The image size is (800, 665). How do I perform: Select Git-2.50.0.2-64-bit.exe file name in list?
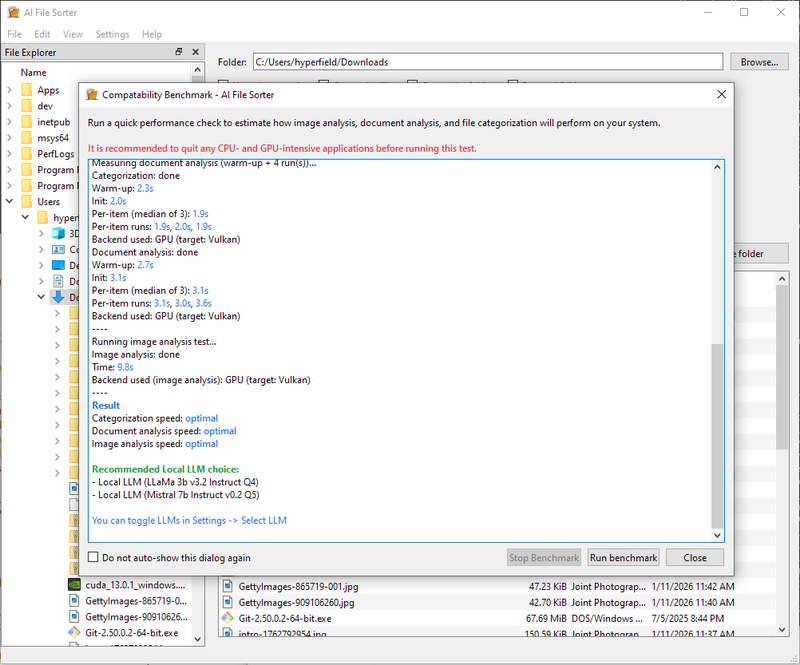285,618
